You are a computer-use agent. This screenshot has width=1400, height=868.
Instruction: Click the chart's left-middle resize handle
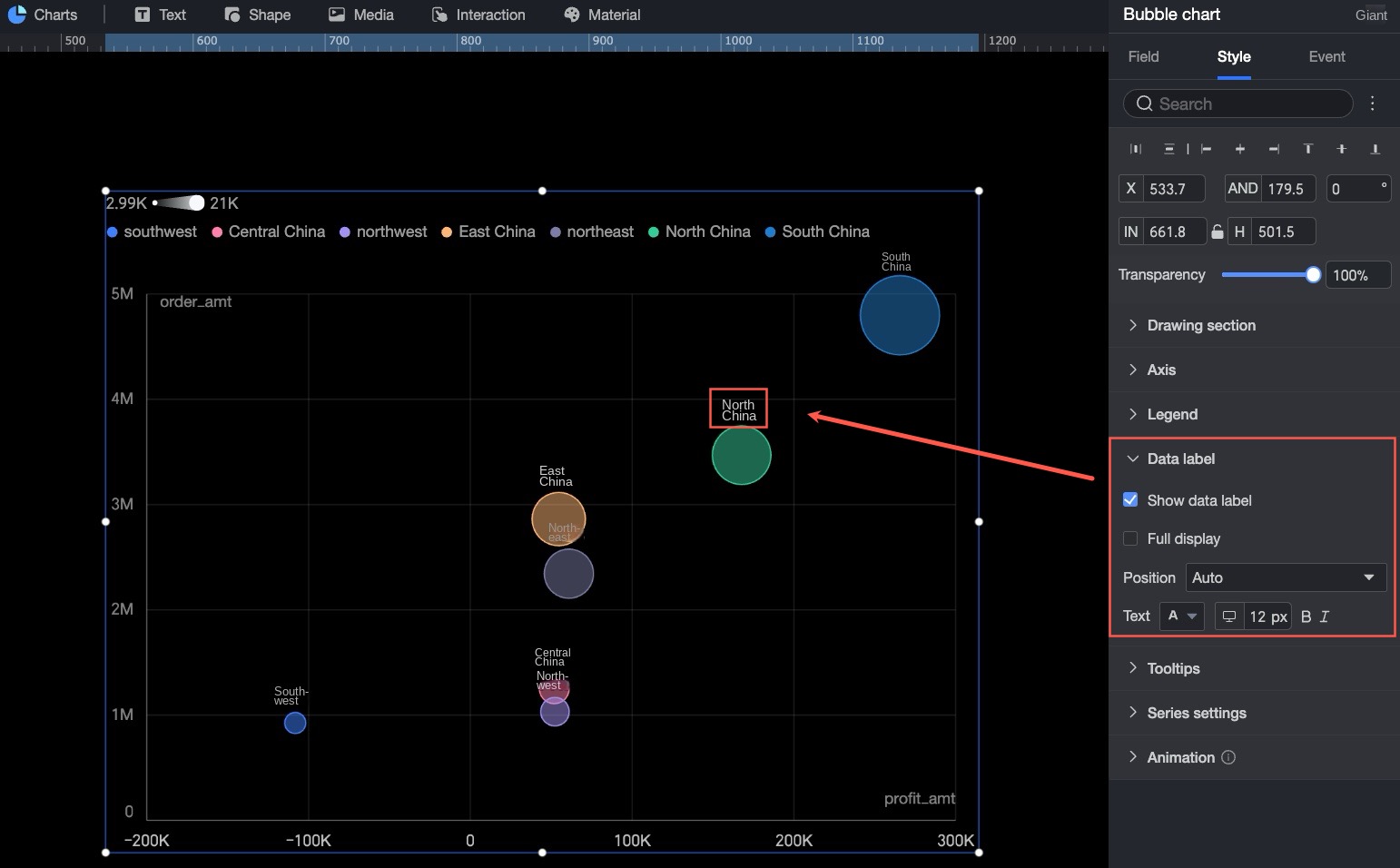pos(105,521)
